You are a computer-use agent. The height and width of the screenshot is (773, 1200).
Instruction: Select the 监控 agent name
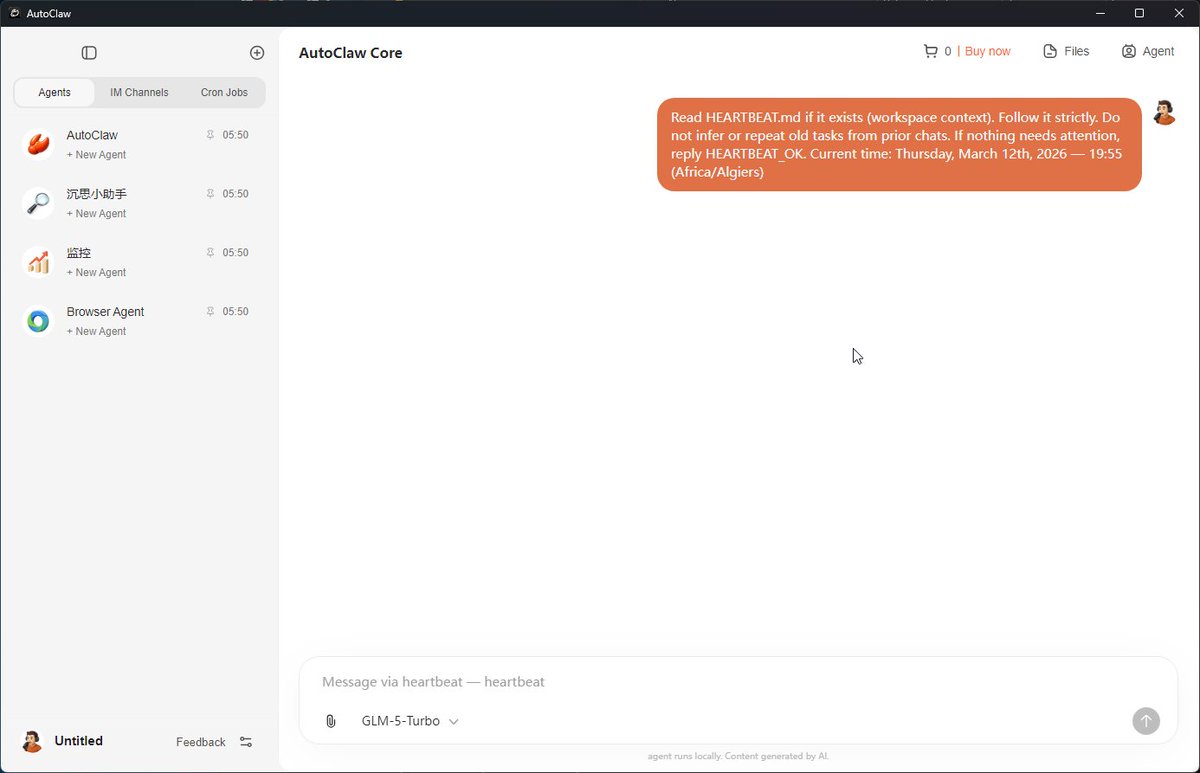coord(79,253)
